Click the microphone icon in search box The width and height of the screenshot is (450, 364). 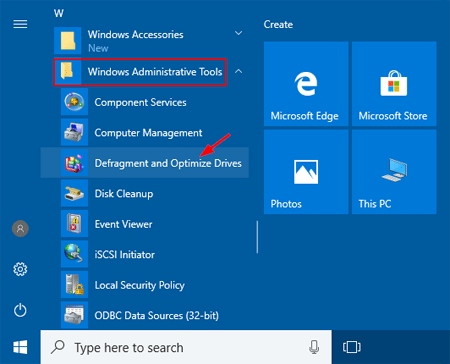point(314,347)
